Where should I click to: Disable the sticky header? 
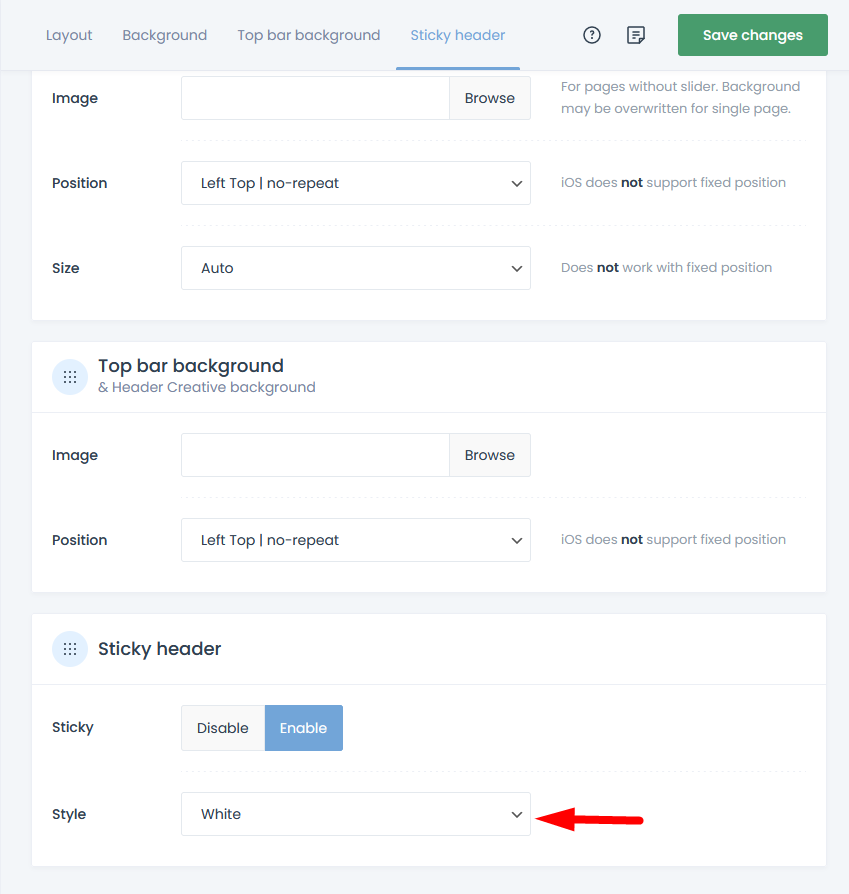(x=222, y=728)
